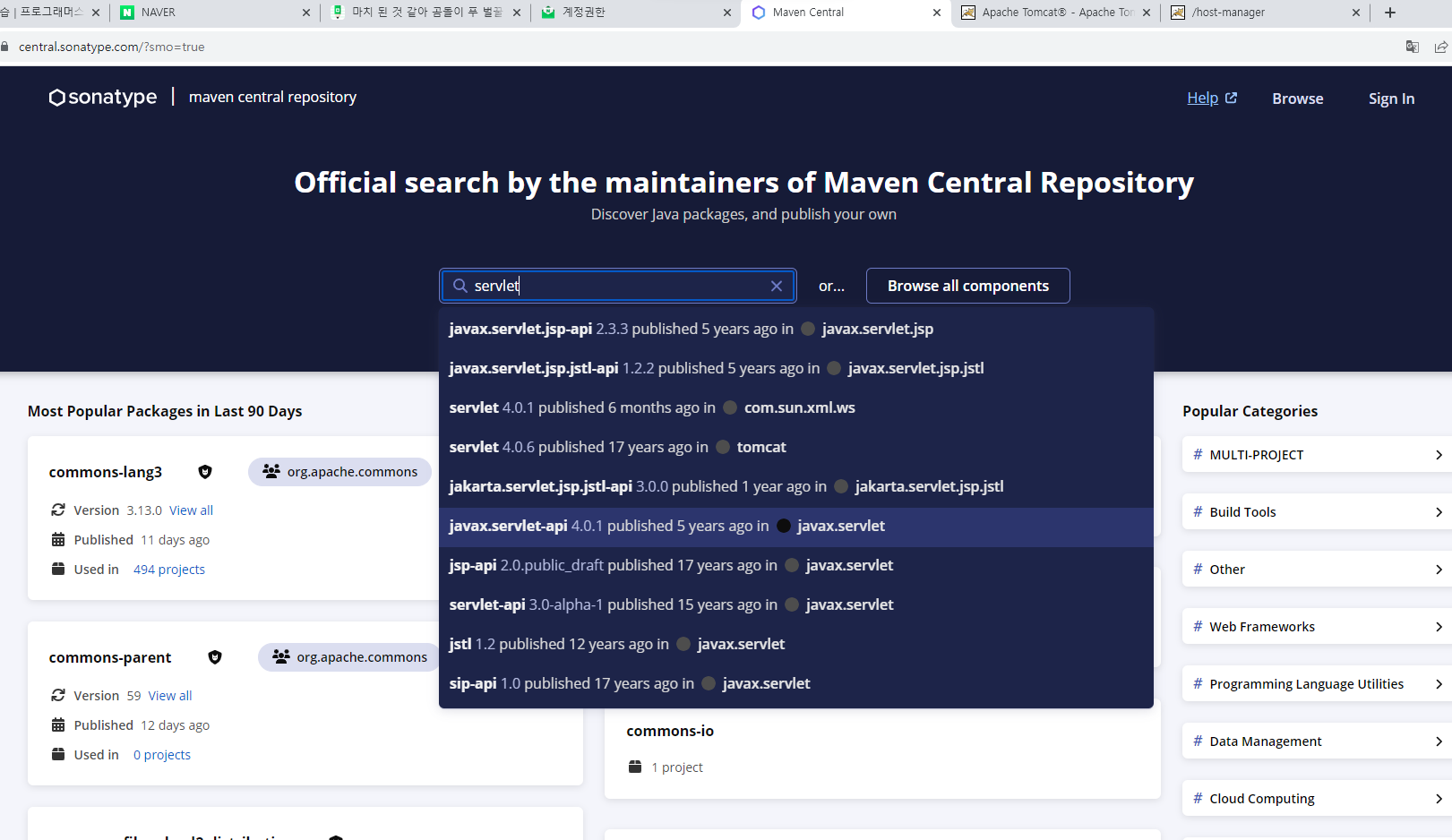This screenshot has height=840, width=1452.
Task: Select the jakarta.servlet.jsp.jstl-api 3.0.0 suggestion
Action: point(796,486)
